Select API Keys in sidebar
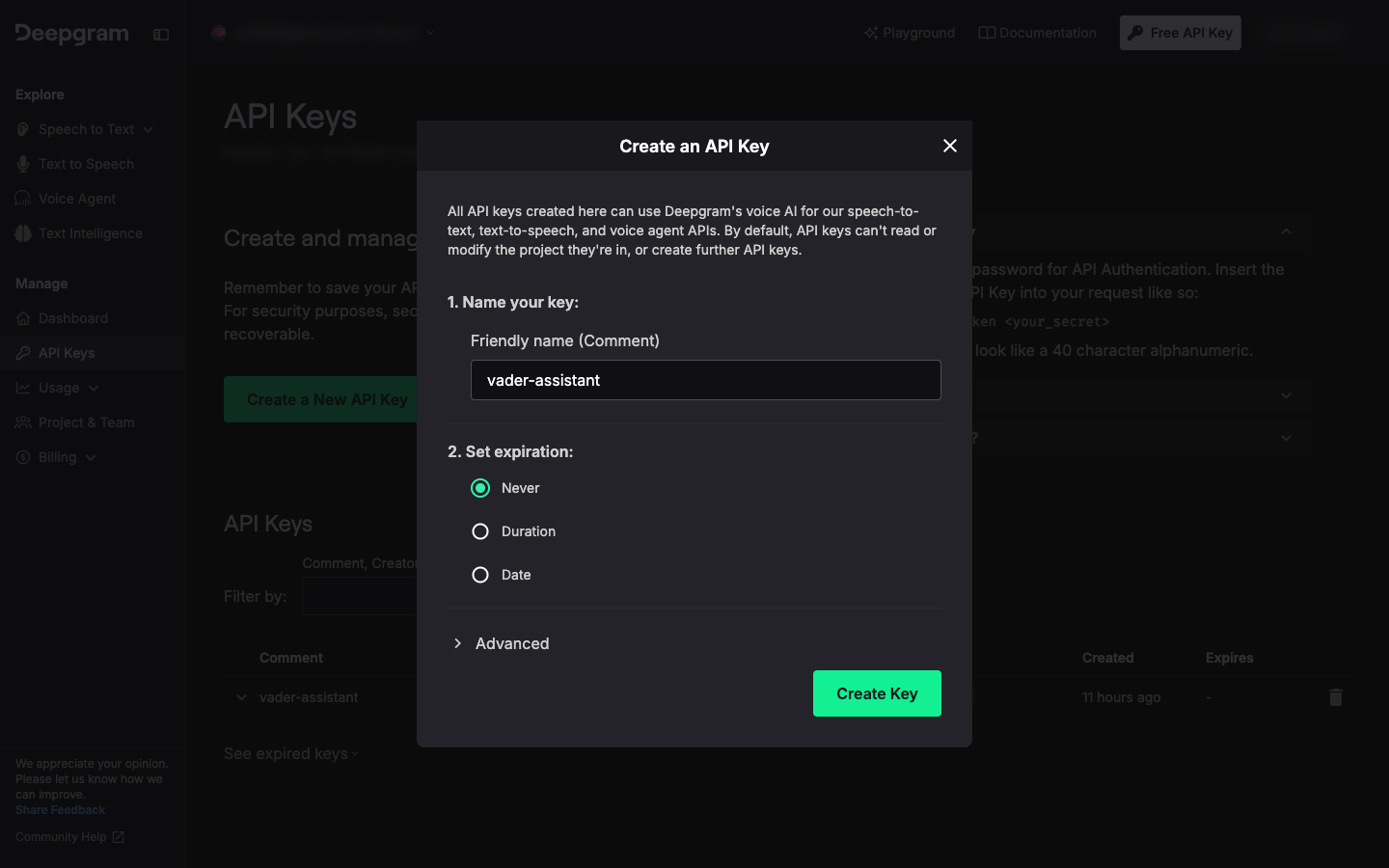 pyautogui.click(x=93, y=353)
